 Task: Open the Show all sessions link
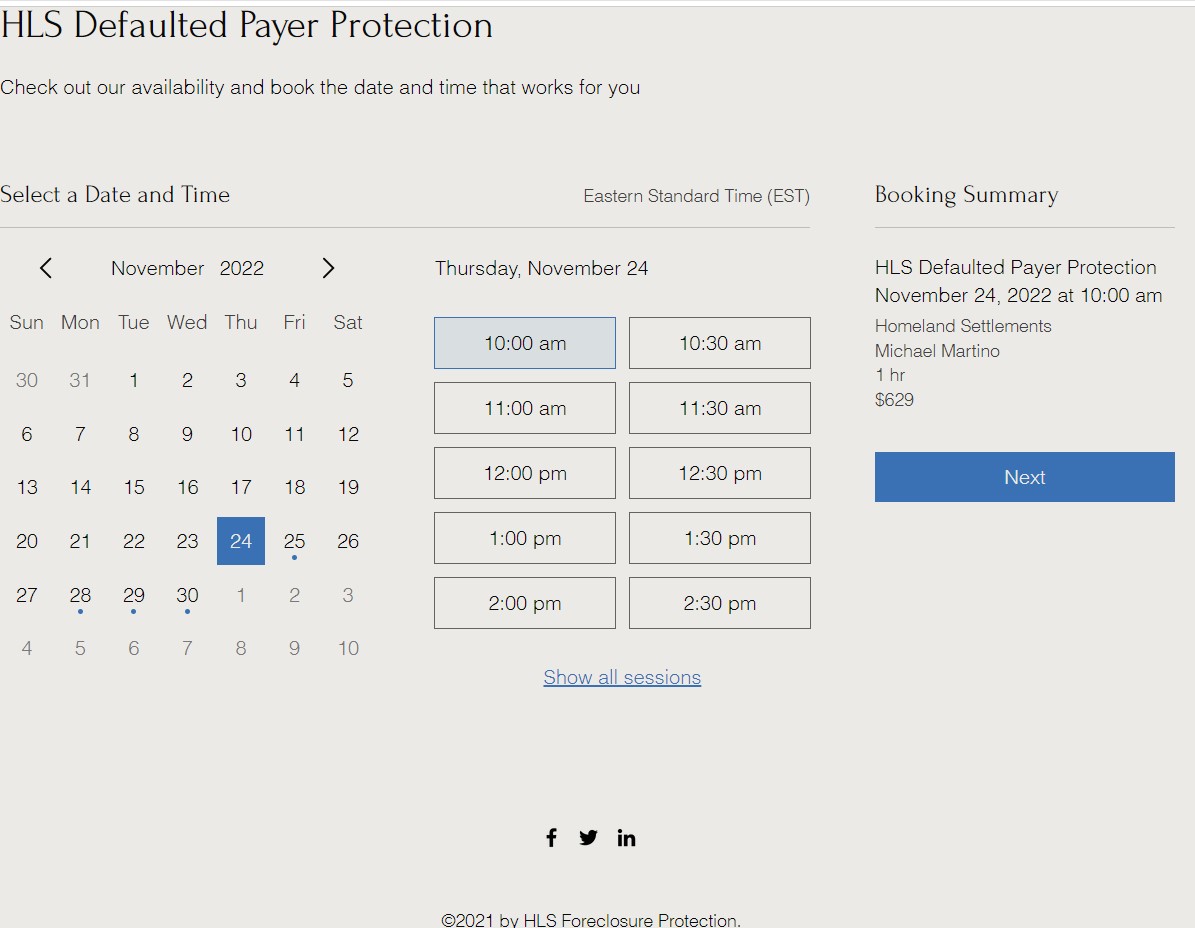(622, 677)
